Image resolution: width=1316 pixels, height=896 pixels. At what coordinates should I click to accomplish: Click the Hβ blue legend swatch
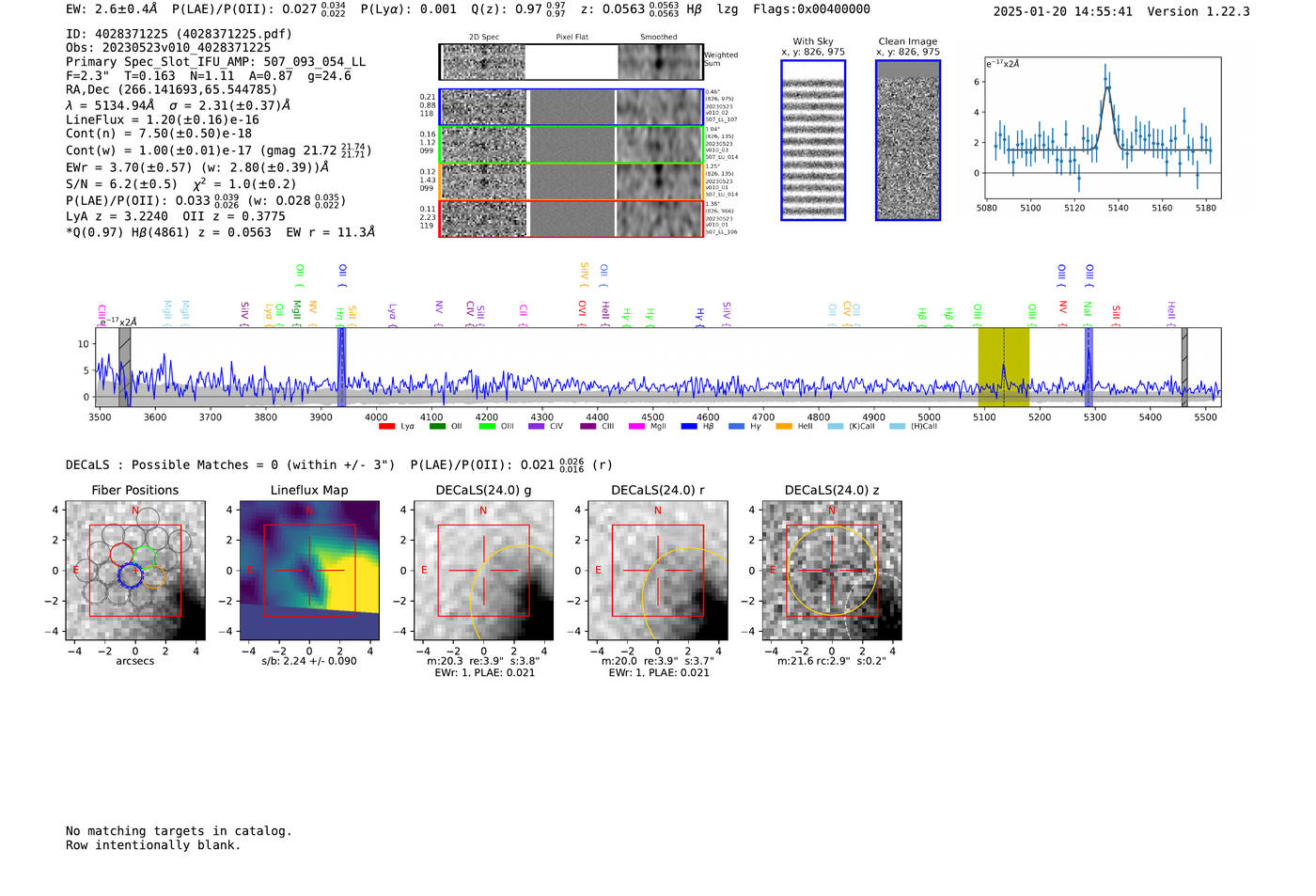click(689, 427)
